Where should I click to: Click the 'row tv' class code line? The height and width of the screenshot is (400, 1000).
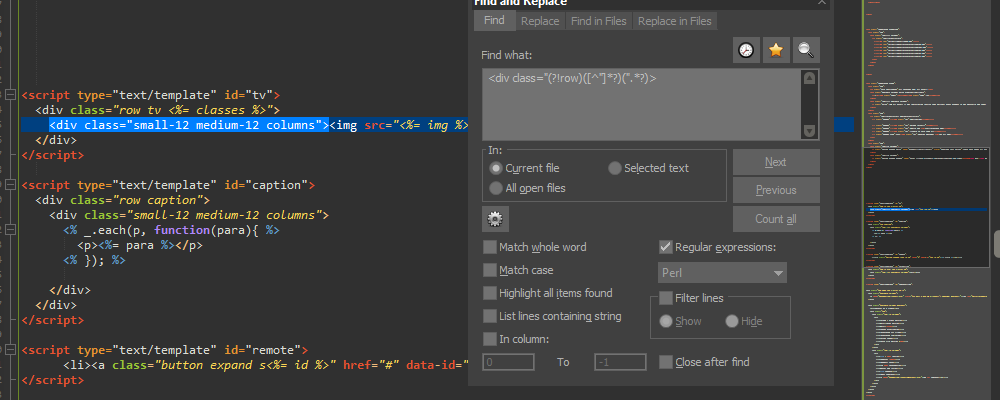click(158, 110)
